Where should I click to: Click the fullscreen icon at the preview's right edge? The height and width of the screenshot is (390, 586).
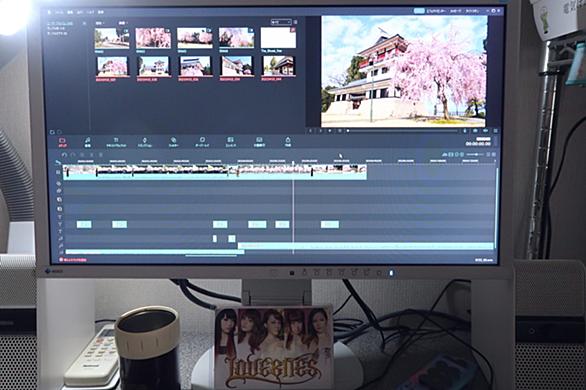coord(496,131)
